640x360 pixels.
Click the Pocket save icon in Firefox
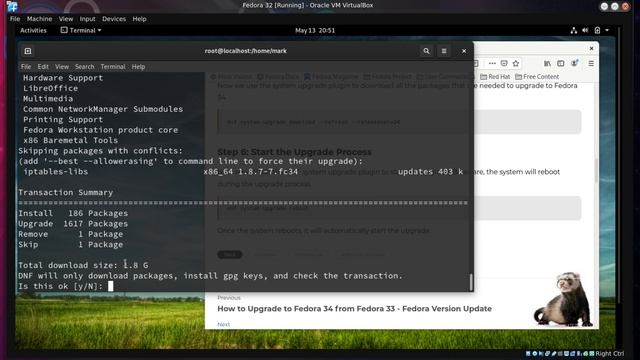(x=504, y=63)
